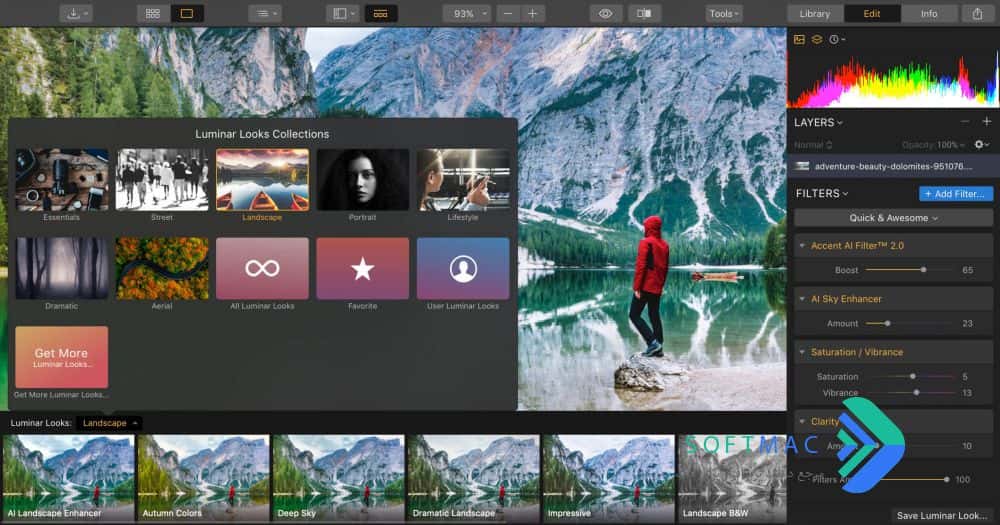Toggle the before/after compare view
Screen dimensions: 1000x525
tap(644, 13)
